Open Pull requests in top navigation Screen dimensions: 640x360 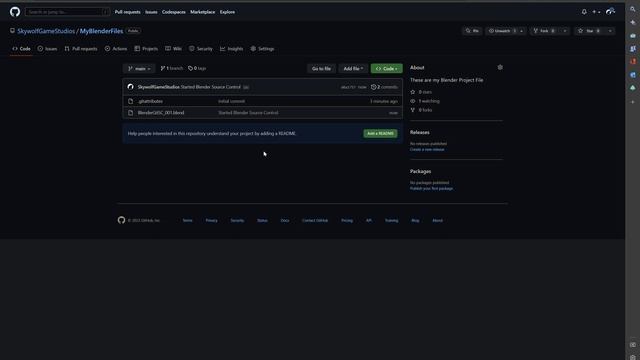click(127, 12)
